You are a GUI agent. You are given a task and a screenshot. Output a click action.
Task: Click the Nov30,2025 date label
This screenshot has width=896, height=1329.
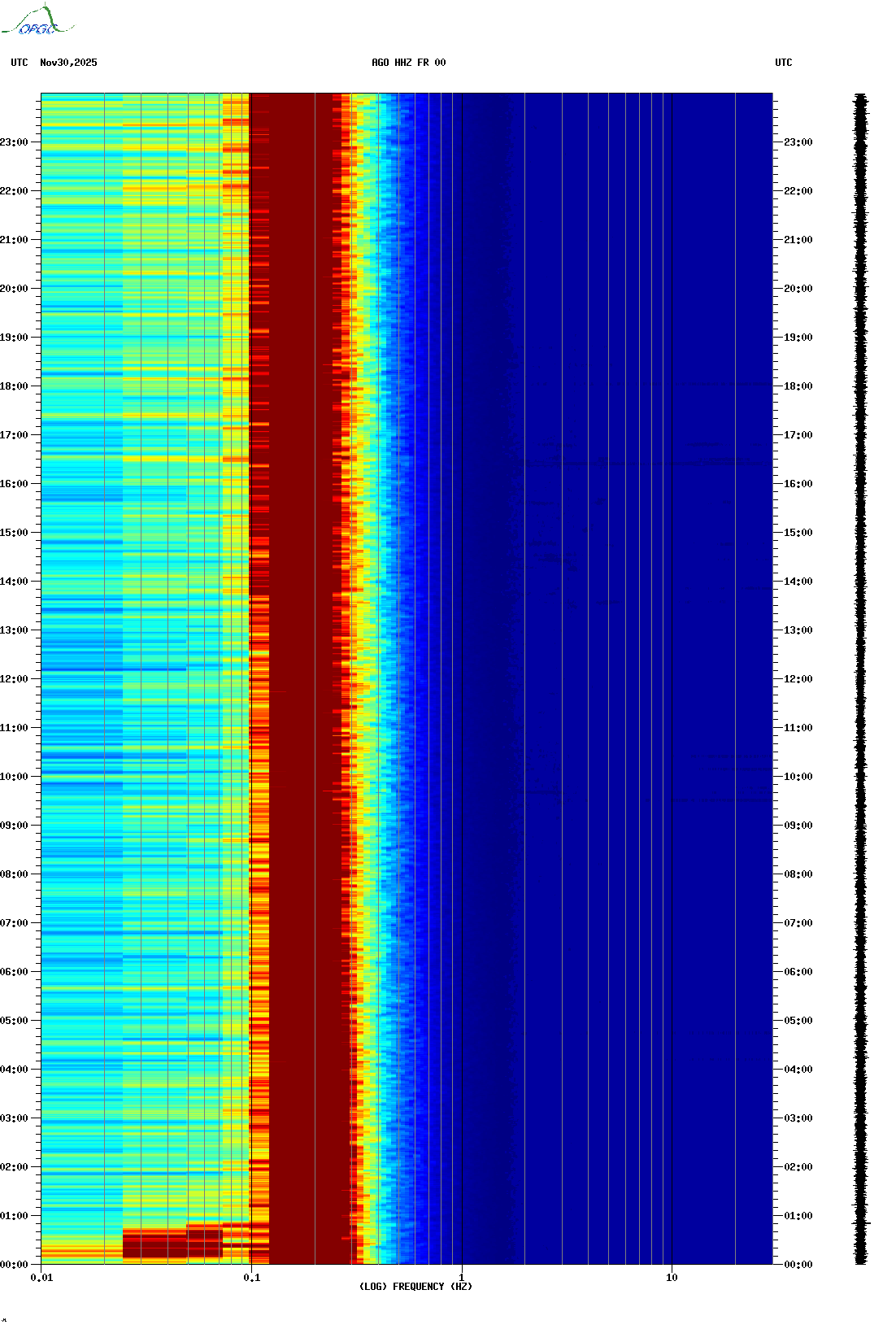click(68, 63)
